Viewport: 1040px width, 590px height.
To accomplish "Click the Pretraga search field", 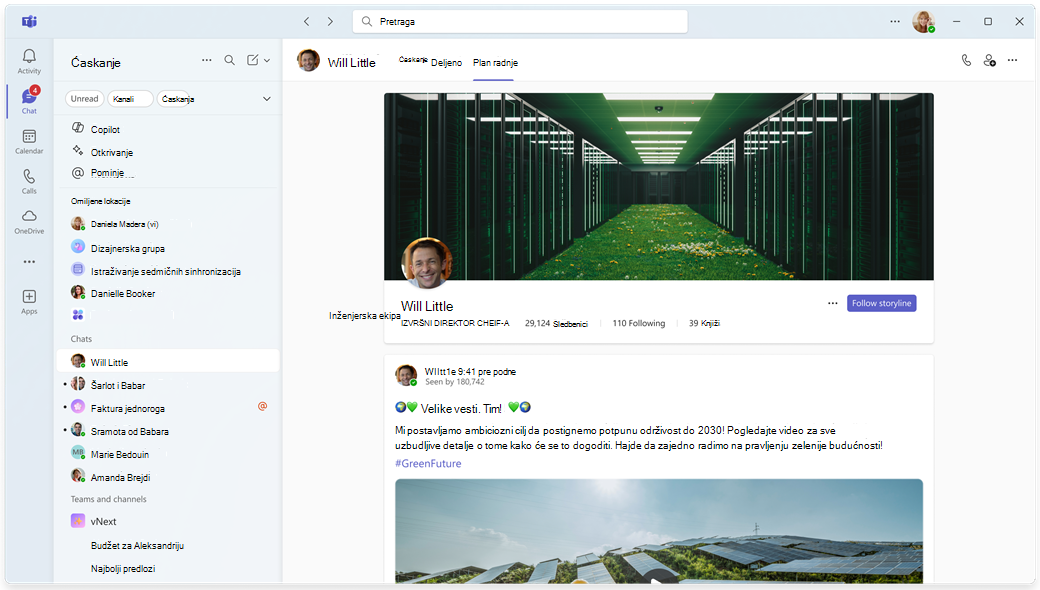I will [x=520, y=22].
